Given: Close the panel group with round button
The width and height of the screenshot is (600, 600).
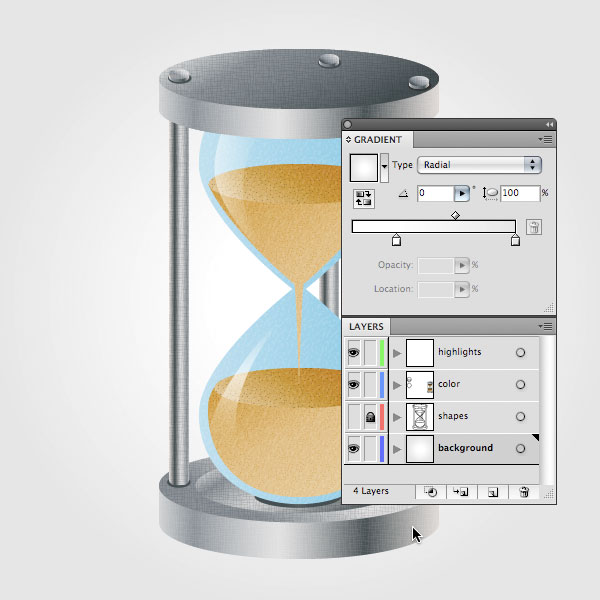Looking at the screenshot, I should [x=347, y=124].
